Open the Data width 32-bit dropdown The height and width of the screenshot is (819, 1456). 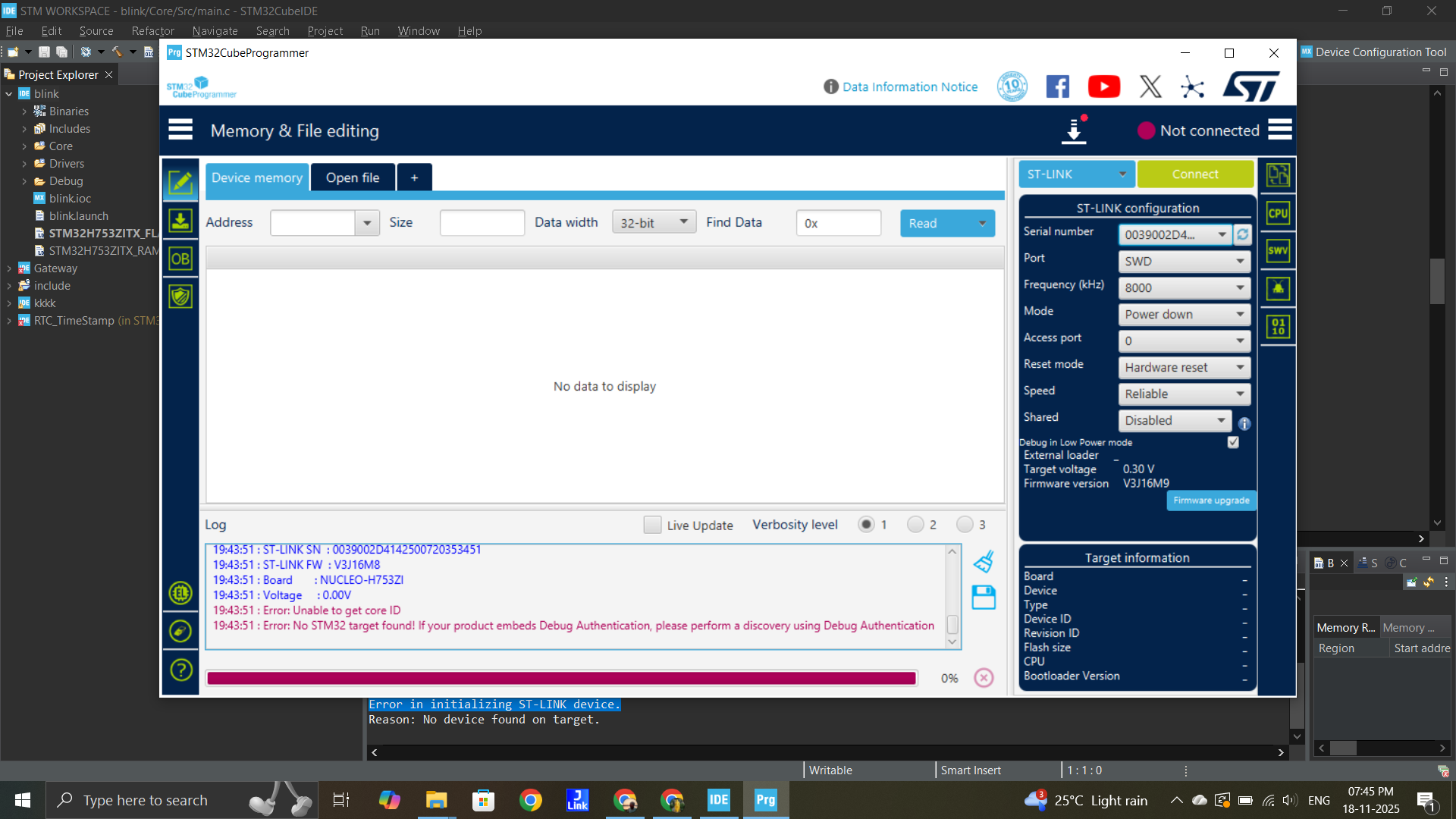[x=654, y=222]
